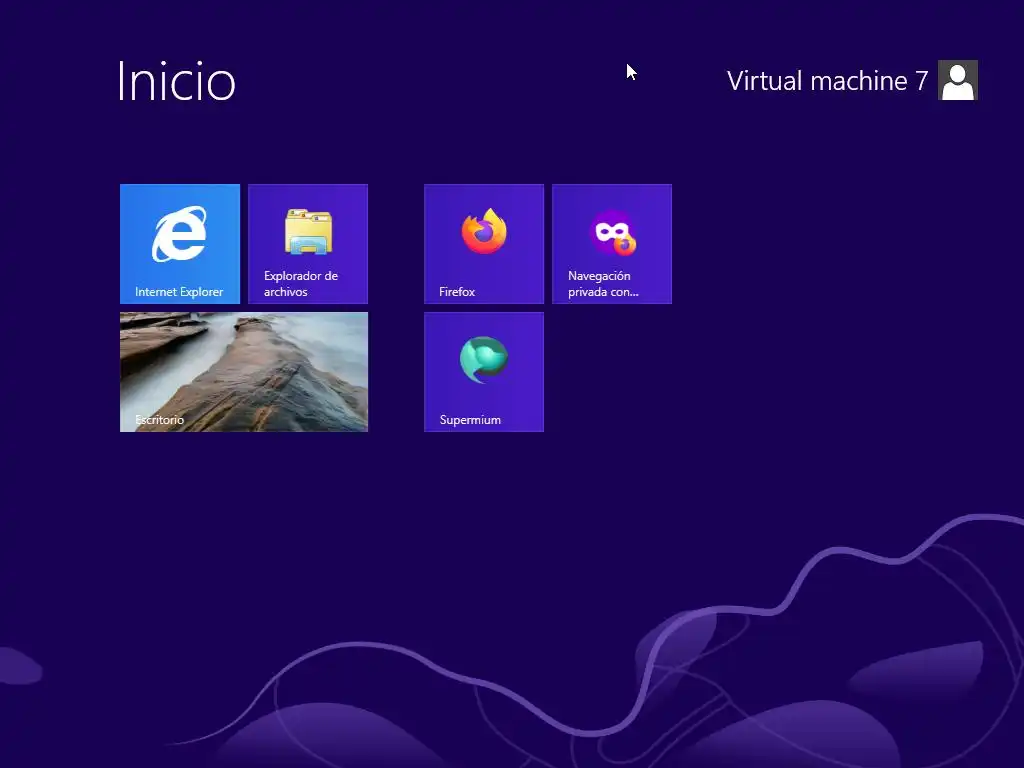Launch Explorador de archivos tile
This screenshot has width=1024, height=768.
[308, 244]
